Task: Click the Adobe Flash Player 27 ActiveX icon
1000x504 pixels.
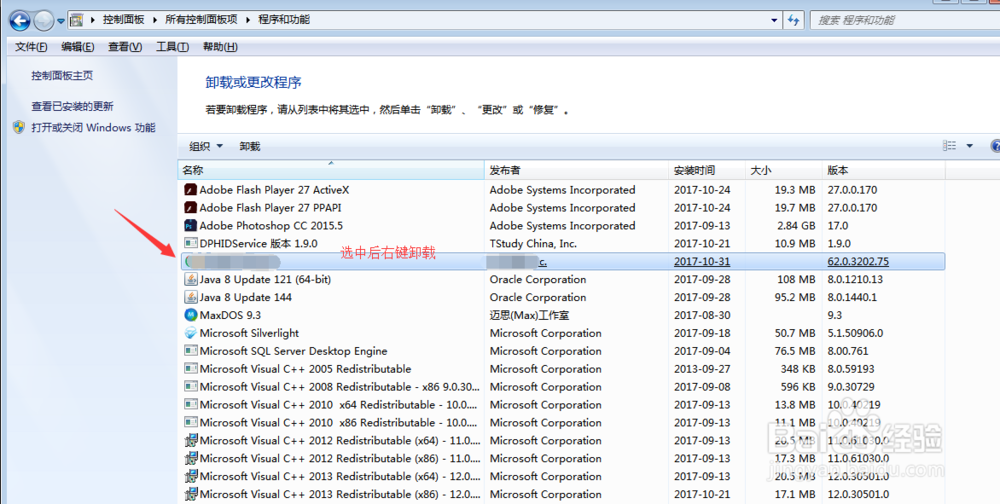Action: [x=190, y=189]
